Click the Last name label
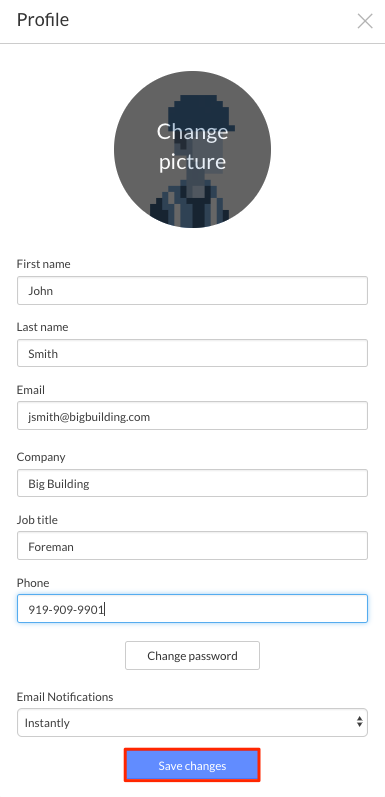The height and width of the screenshot is (797, 385). click(x=42, y=327)
